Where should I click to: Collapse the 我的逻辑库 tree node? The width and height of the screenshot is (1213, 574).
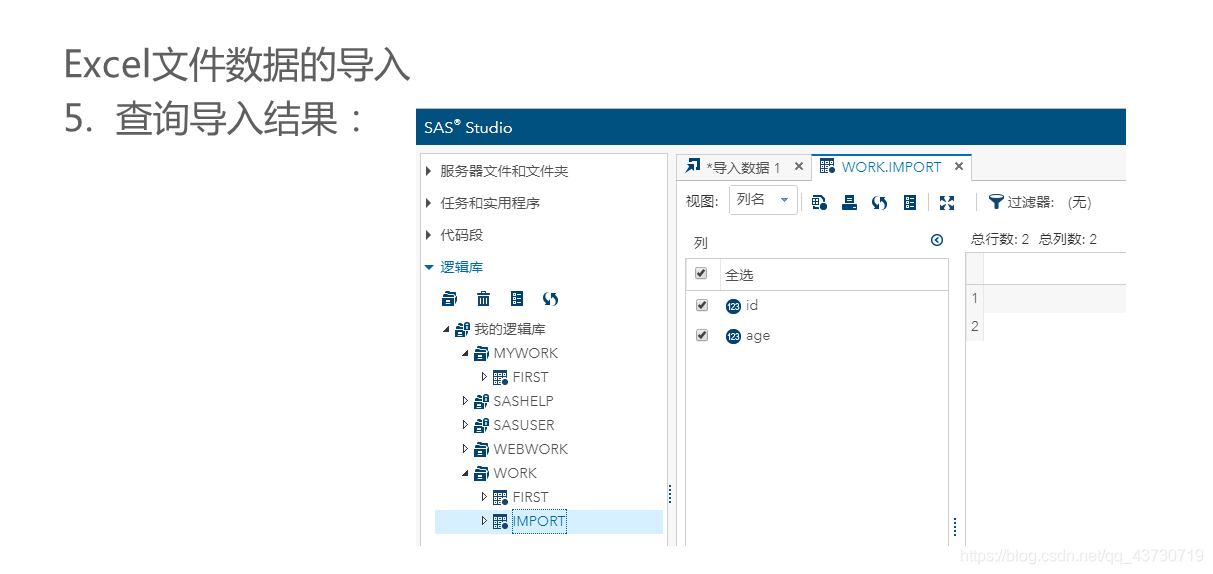(x=447, y=329)
